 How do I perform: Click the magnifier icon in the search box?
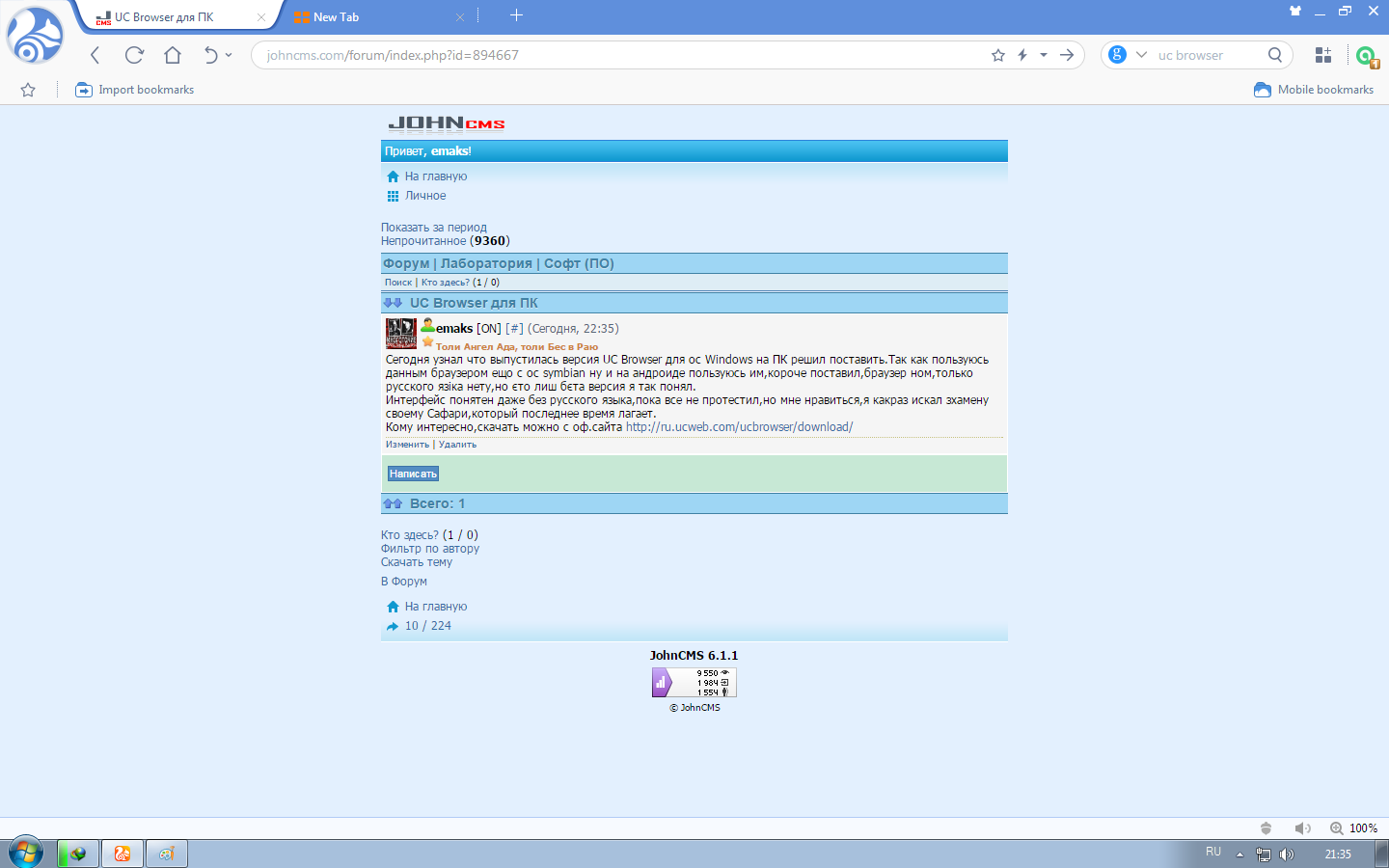(x=1275, y=55)
